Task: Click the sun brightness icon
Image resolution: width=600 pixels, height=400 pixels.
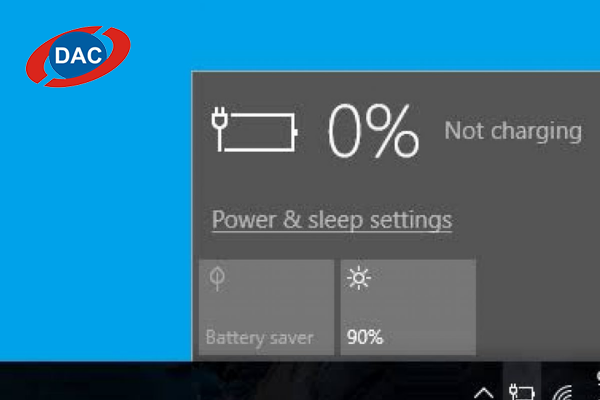Action: (x=359, y=278)
